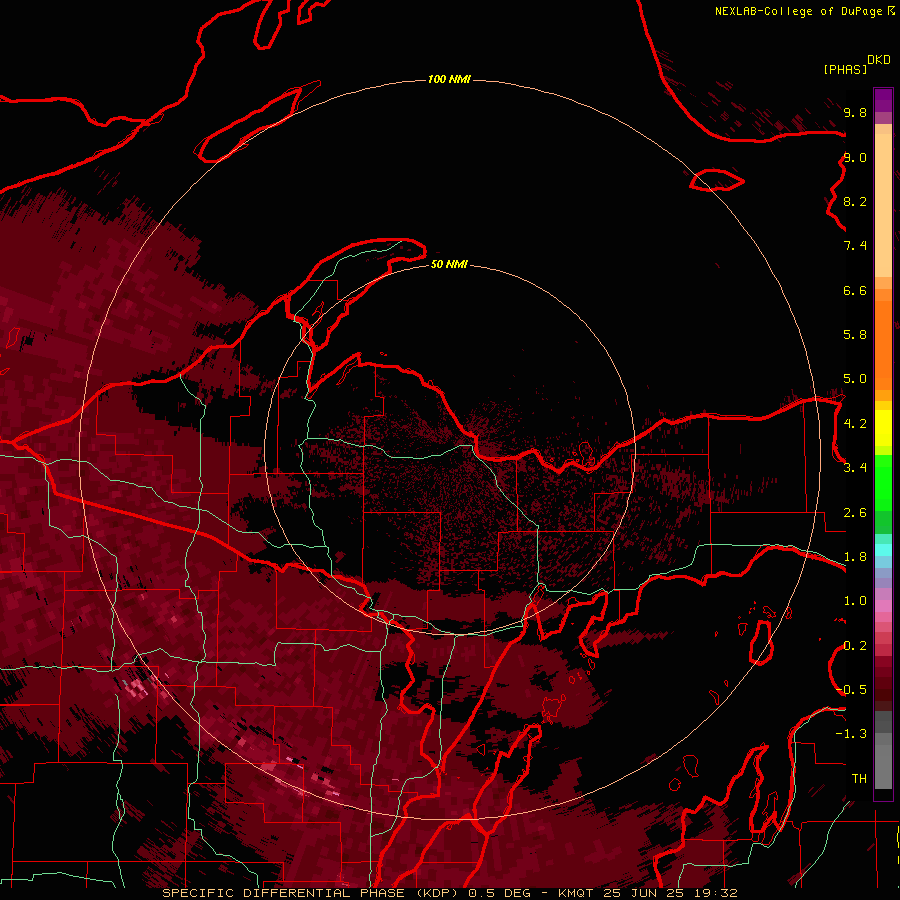Pick the bright yellow band of the color bar
The image size is (900, 900).
pyautogui.click(x=883, y=428)
